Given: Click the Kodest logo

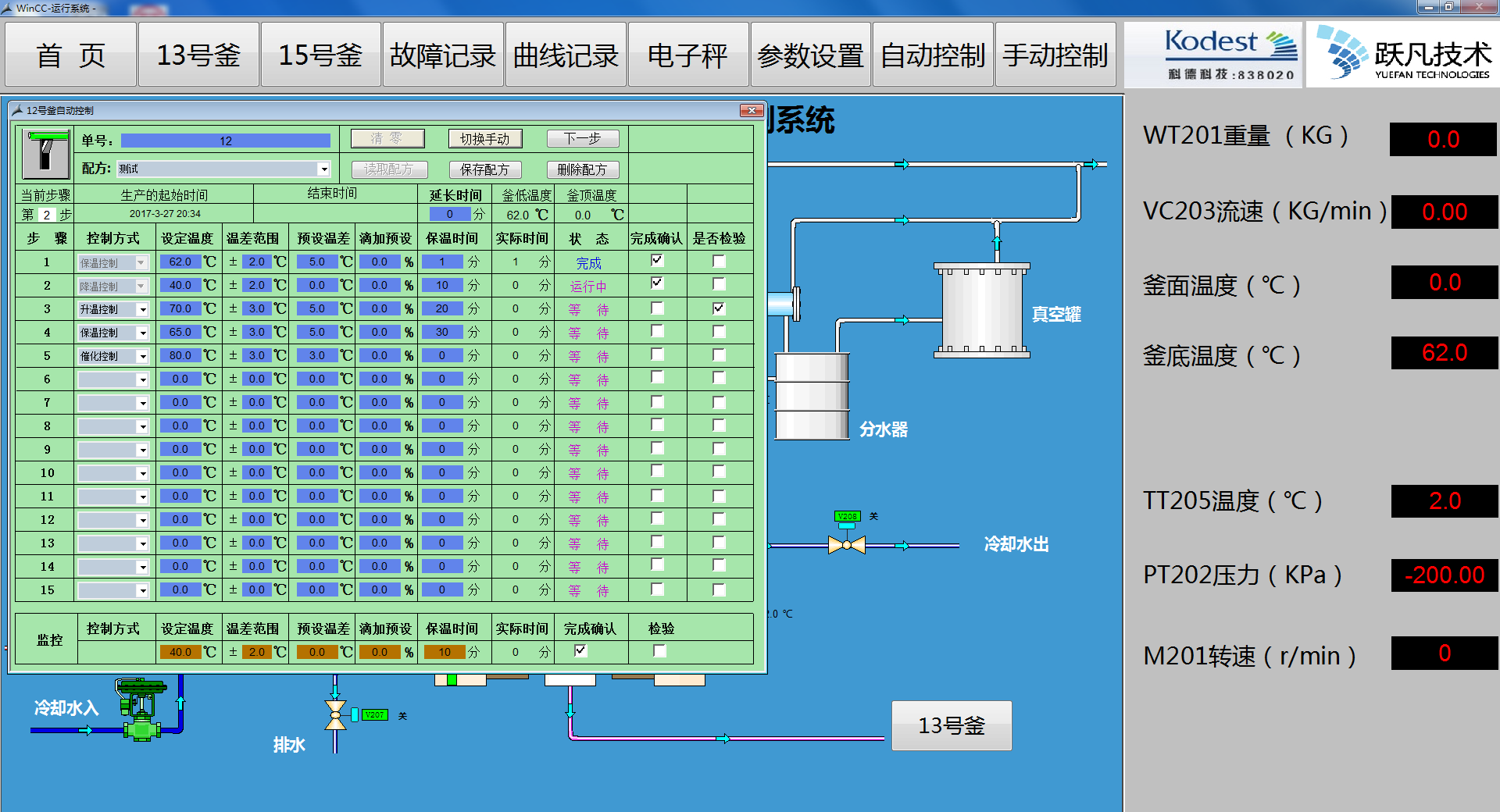Looking at the screenshot, I should pyautogui.click(x=1213, y=55).
